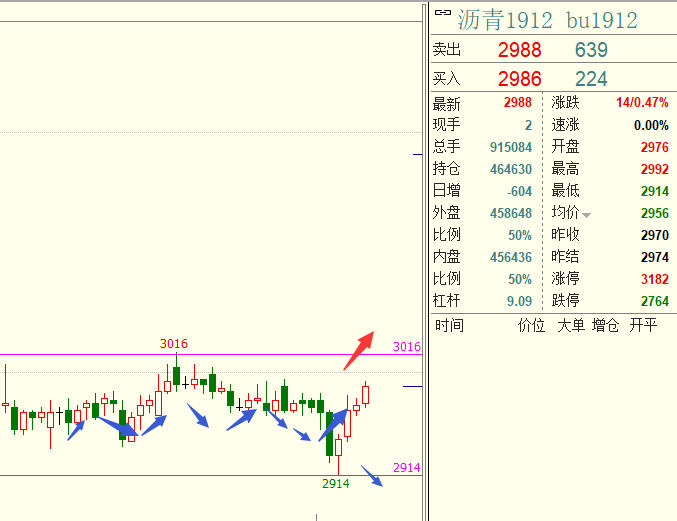
Task: Click the 最新 value 2988
Action: click(x=518, y=102)
